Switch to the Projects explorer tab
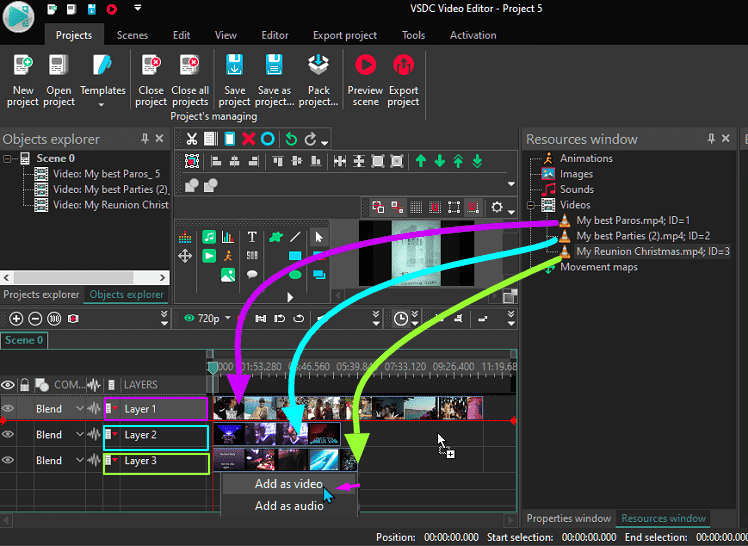748x546 pixels. point(41,294)
